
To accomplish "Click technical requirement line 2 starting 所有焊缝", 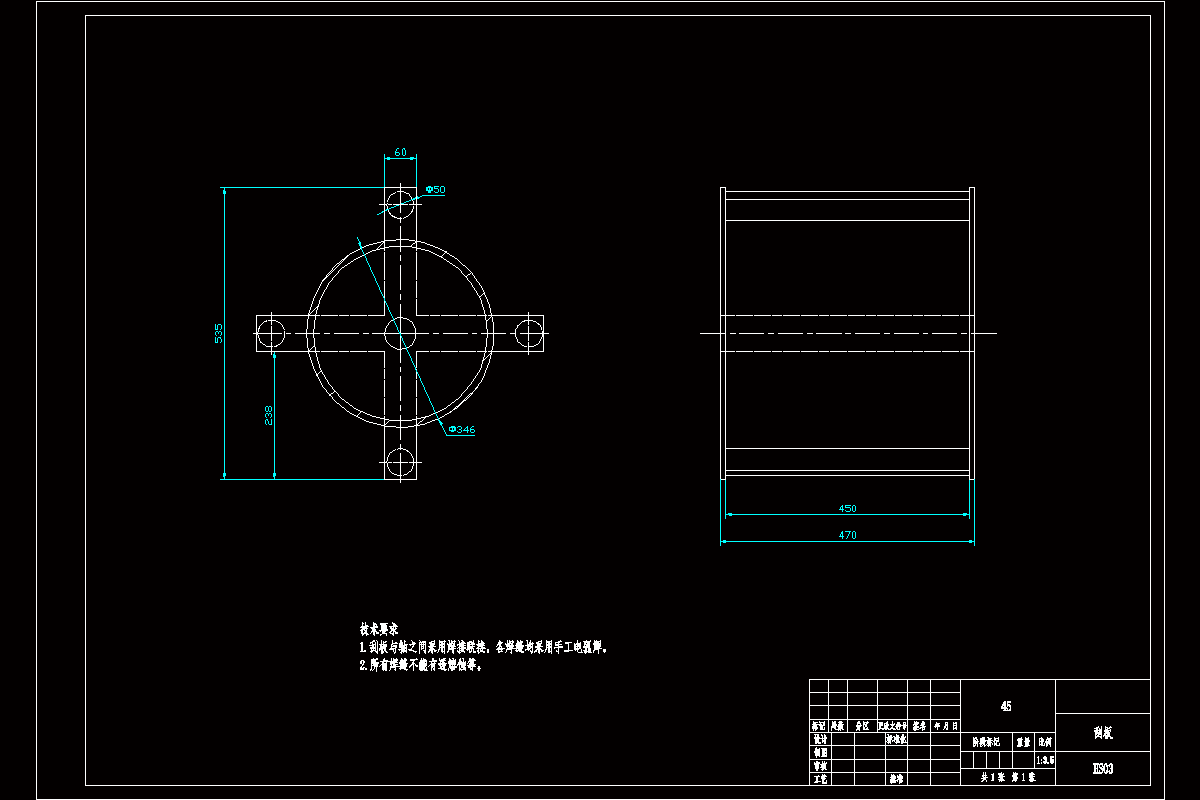I will click(423, 665).
